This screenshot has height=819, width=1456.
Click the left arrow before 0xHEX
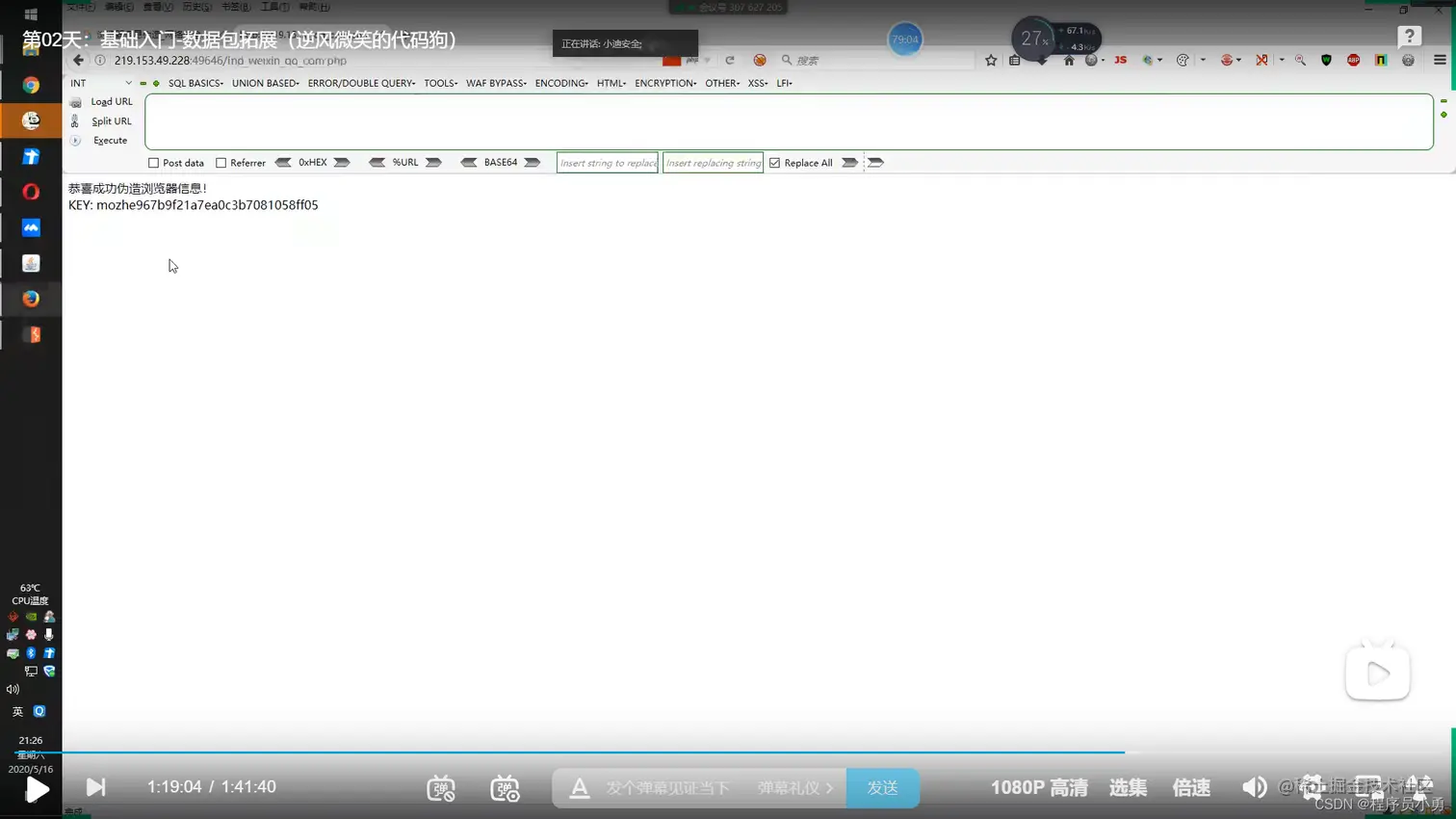[283, 163]
